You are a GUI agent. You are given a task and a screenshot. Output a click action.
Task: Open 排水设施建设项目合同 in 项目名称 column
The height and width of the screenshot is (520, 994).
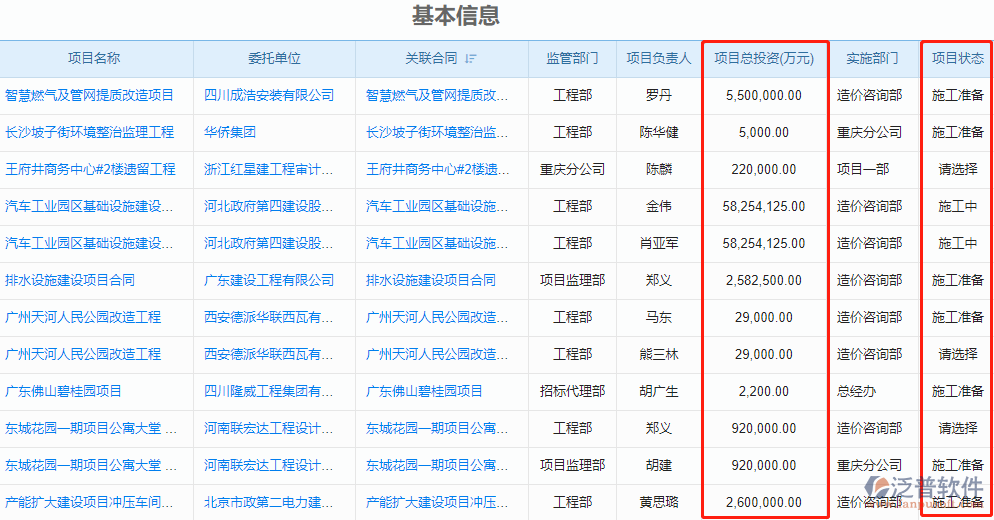point(70,280)
